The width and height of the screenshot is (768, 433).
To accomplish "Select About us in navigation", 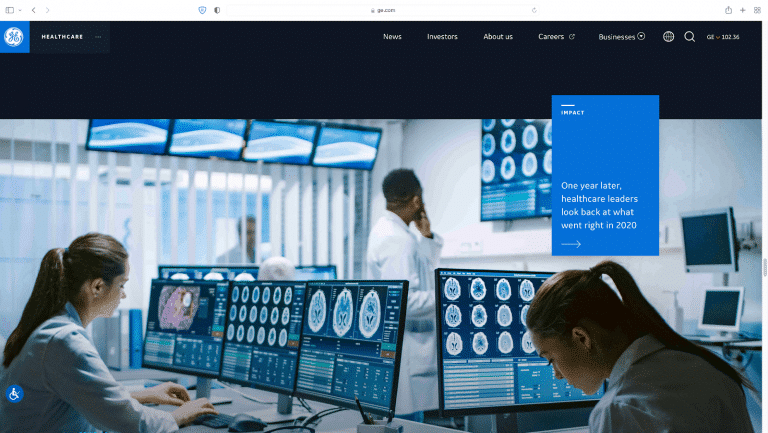I will 498,37.
